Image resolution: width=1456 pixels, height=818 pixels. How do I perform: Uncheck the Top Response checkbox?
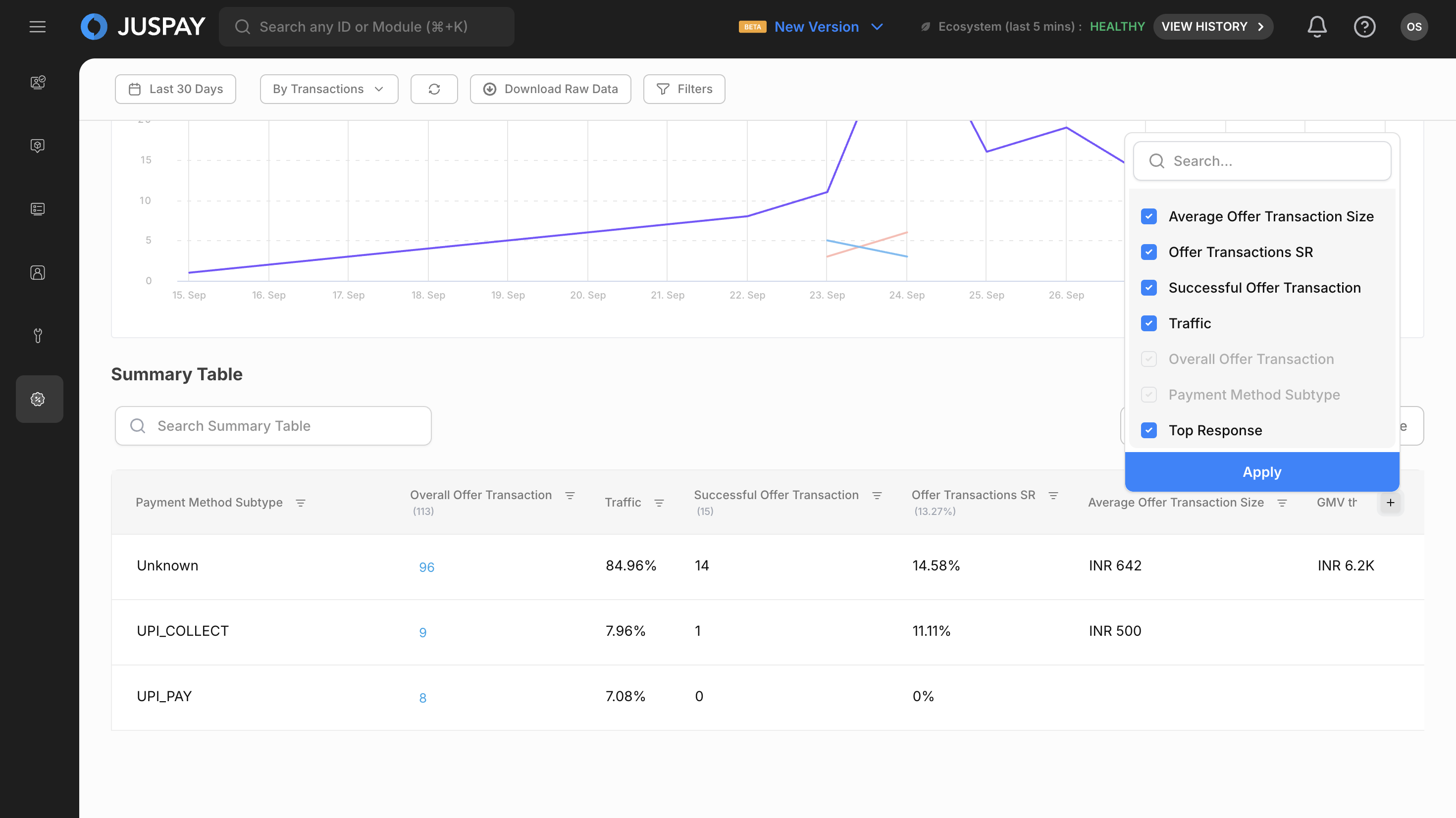click(x=1148, y=430)
